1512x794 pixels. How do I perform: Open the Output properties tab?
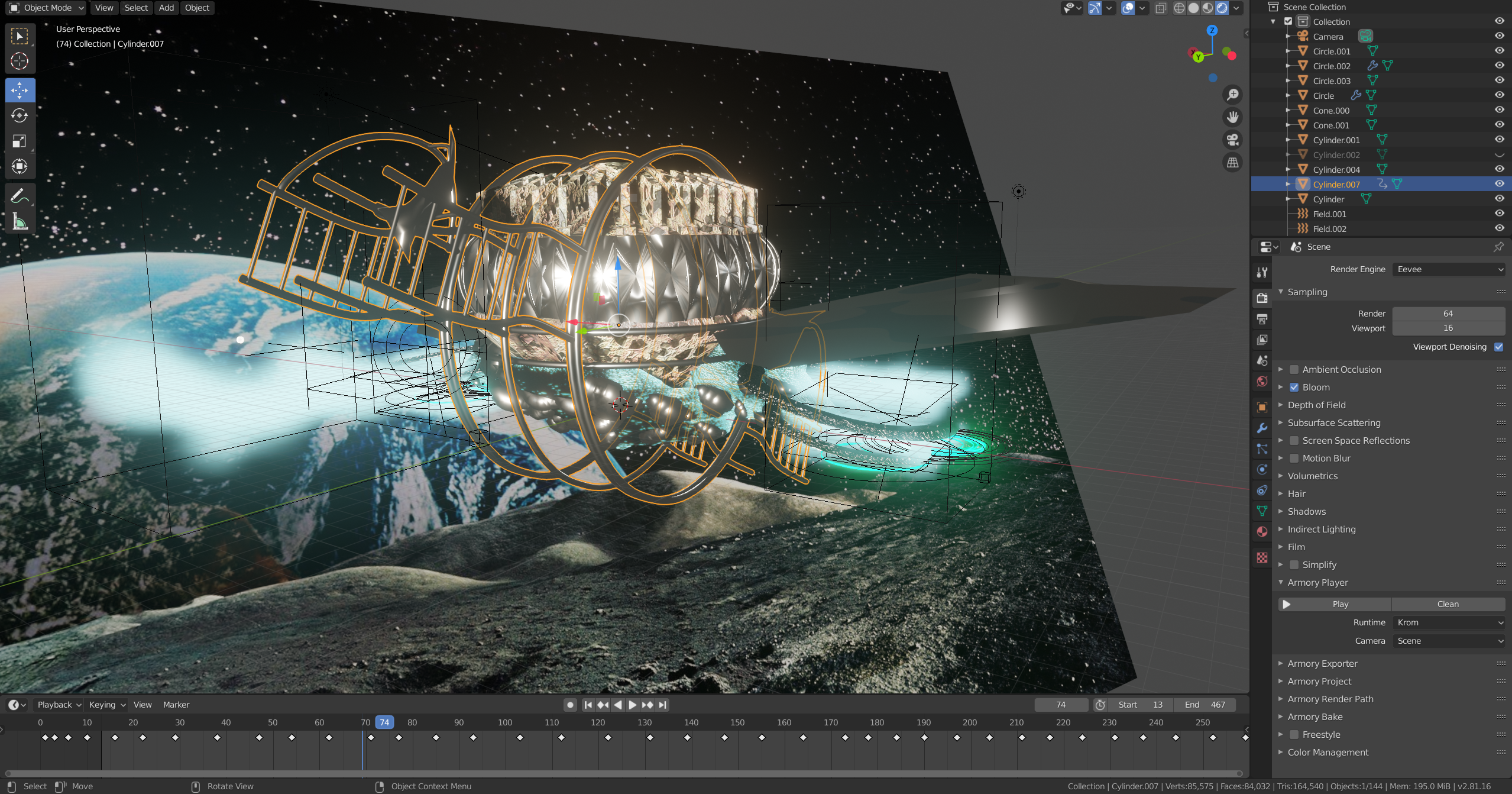(x=1262, y=319)
